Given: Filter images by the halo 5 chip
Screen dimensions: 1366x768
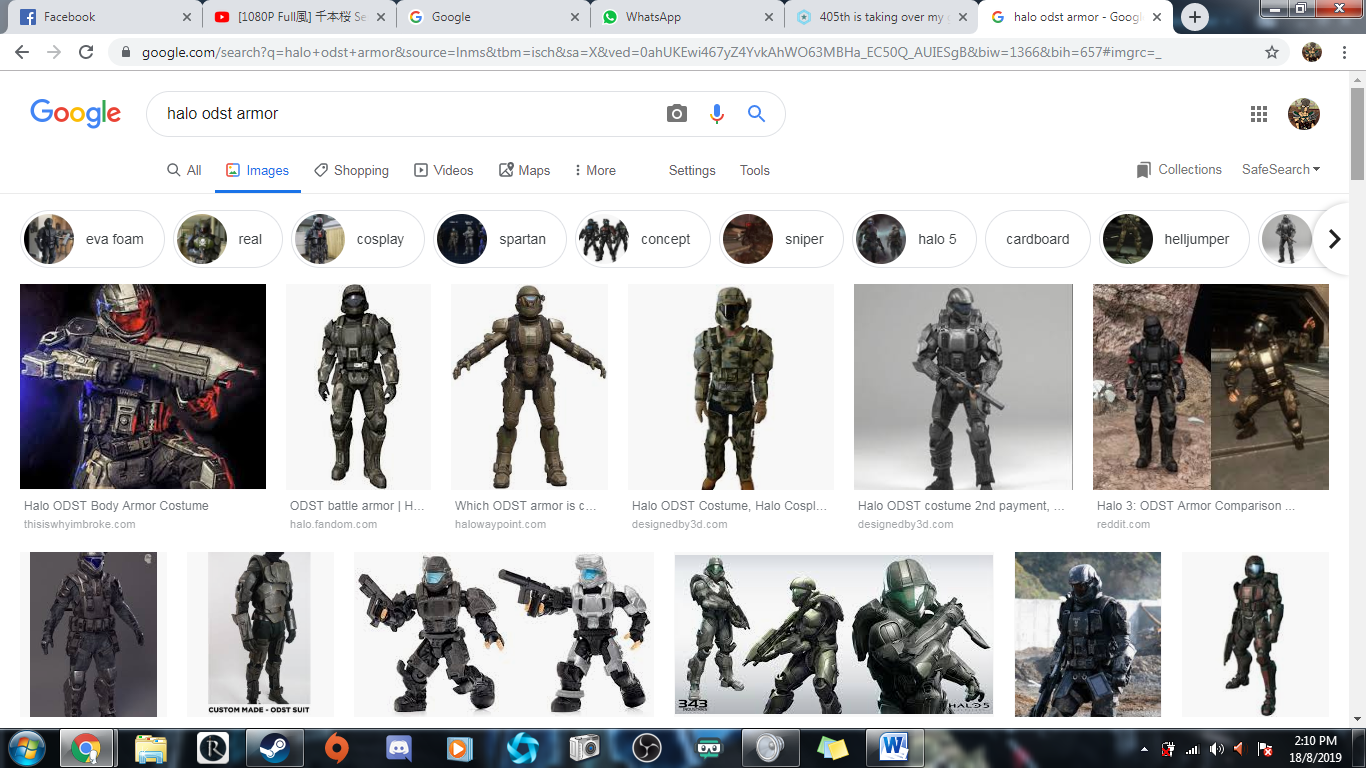Looking at the screenshot, I should [x=915, y=239].
